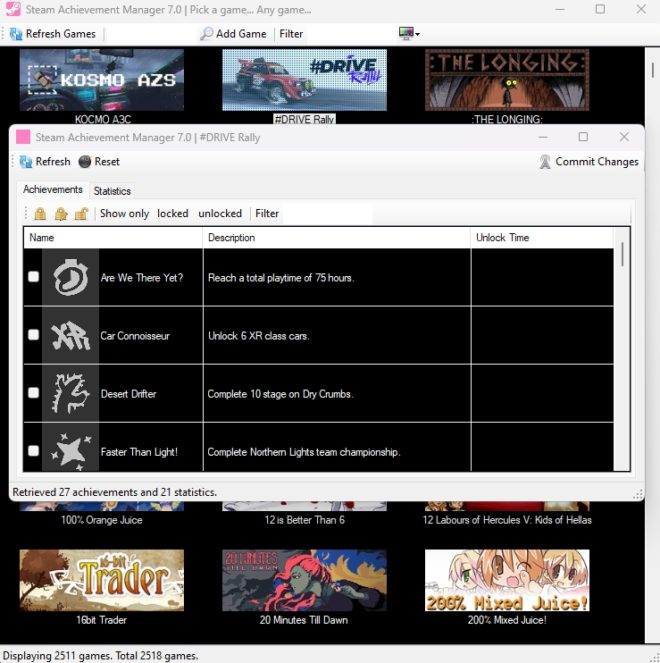The image size is (660, 663).
Task: Maximize the #DRIVE Rally window
Action: pos(583,137)
